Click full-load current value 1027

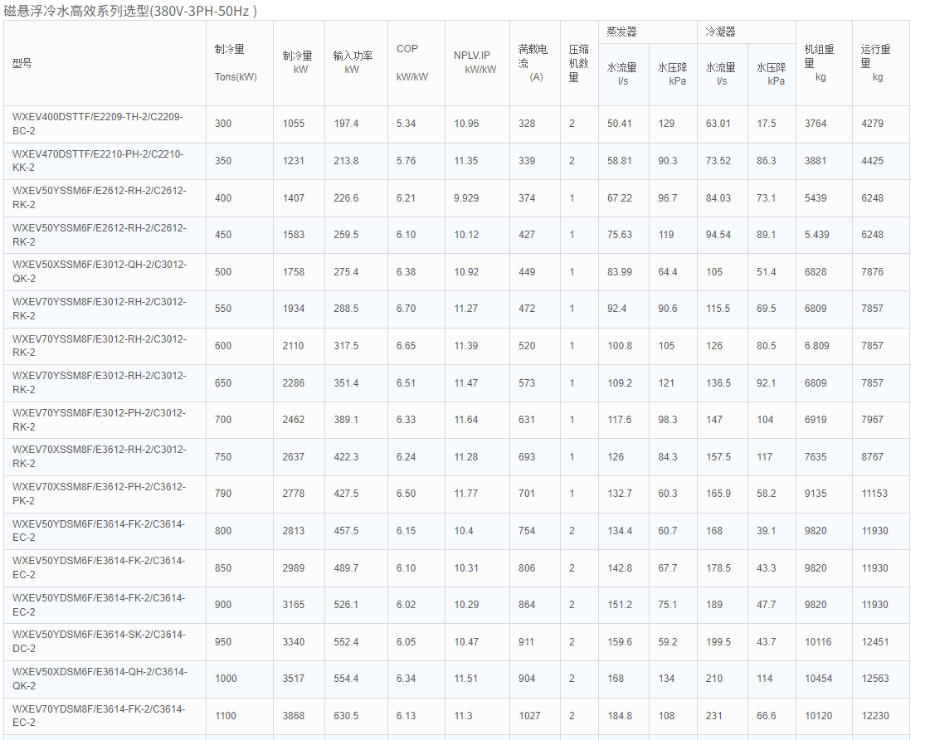pyautogui.click(x=529, y=716)
